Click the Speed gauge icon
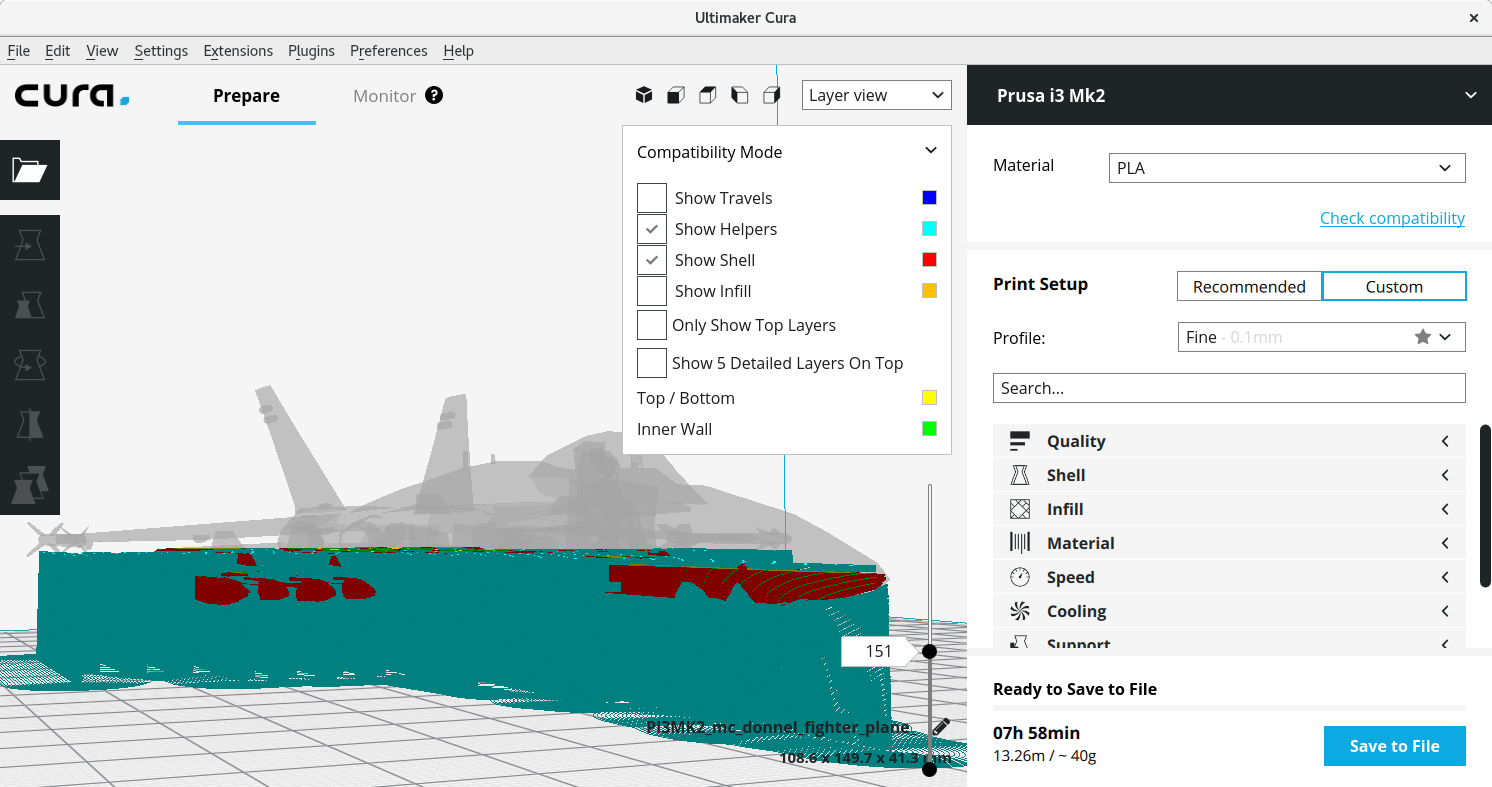Screen dimensions: 1492x787 (x=1020, y=577)
